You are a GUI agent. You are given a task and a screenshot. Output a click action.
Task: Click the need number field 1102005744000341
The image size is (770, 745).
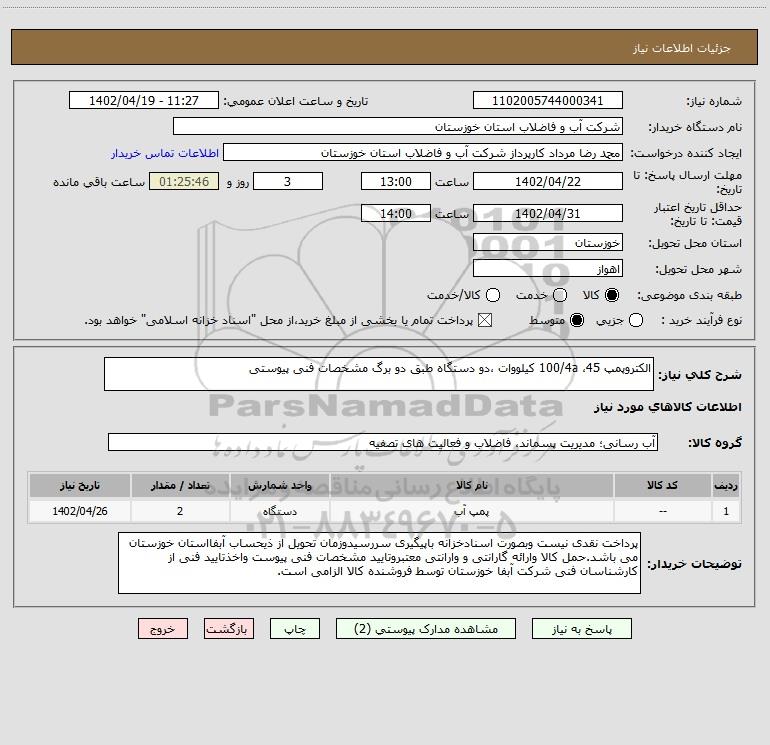pyautogui.click(x=548, y=101)
